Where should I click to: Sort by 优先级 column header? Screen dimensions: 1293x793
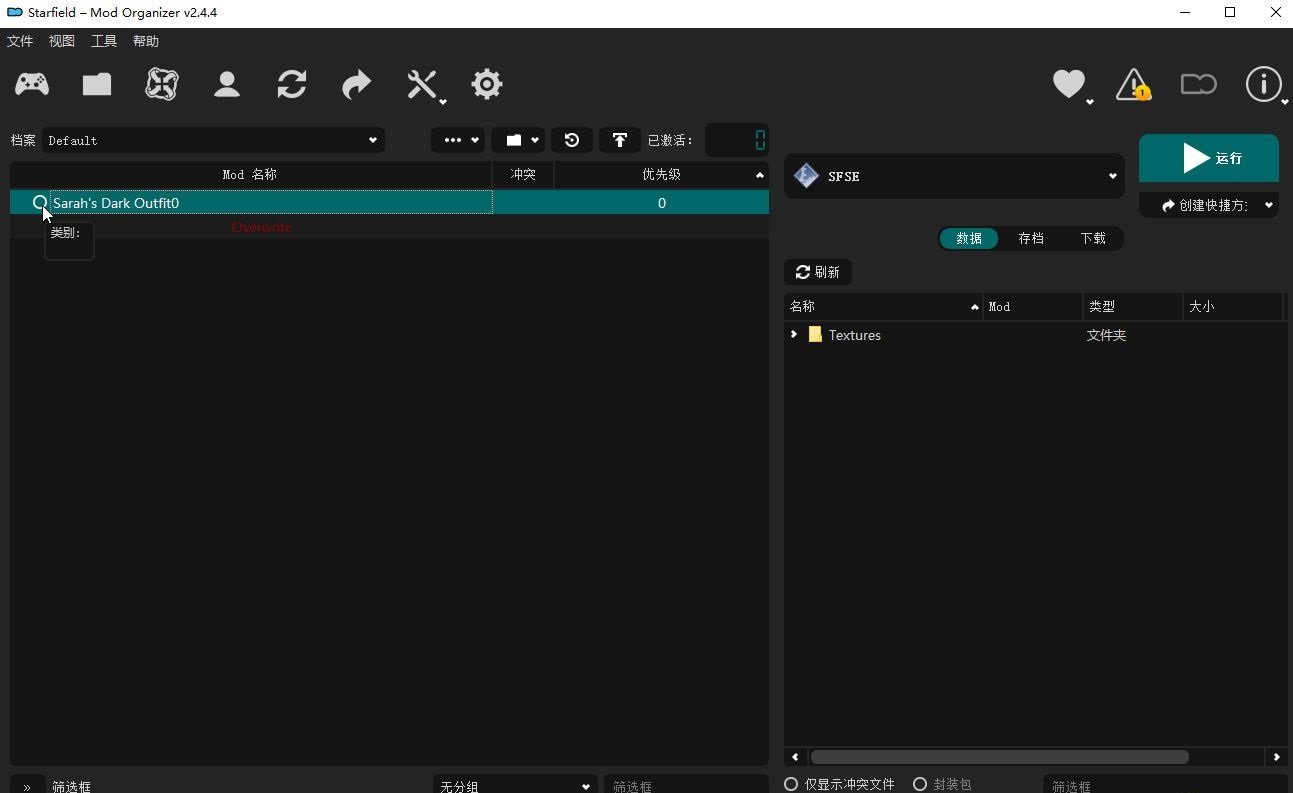661,174
